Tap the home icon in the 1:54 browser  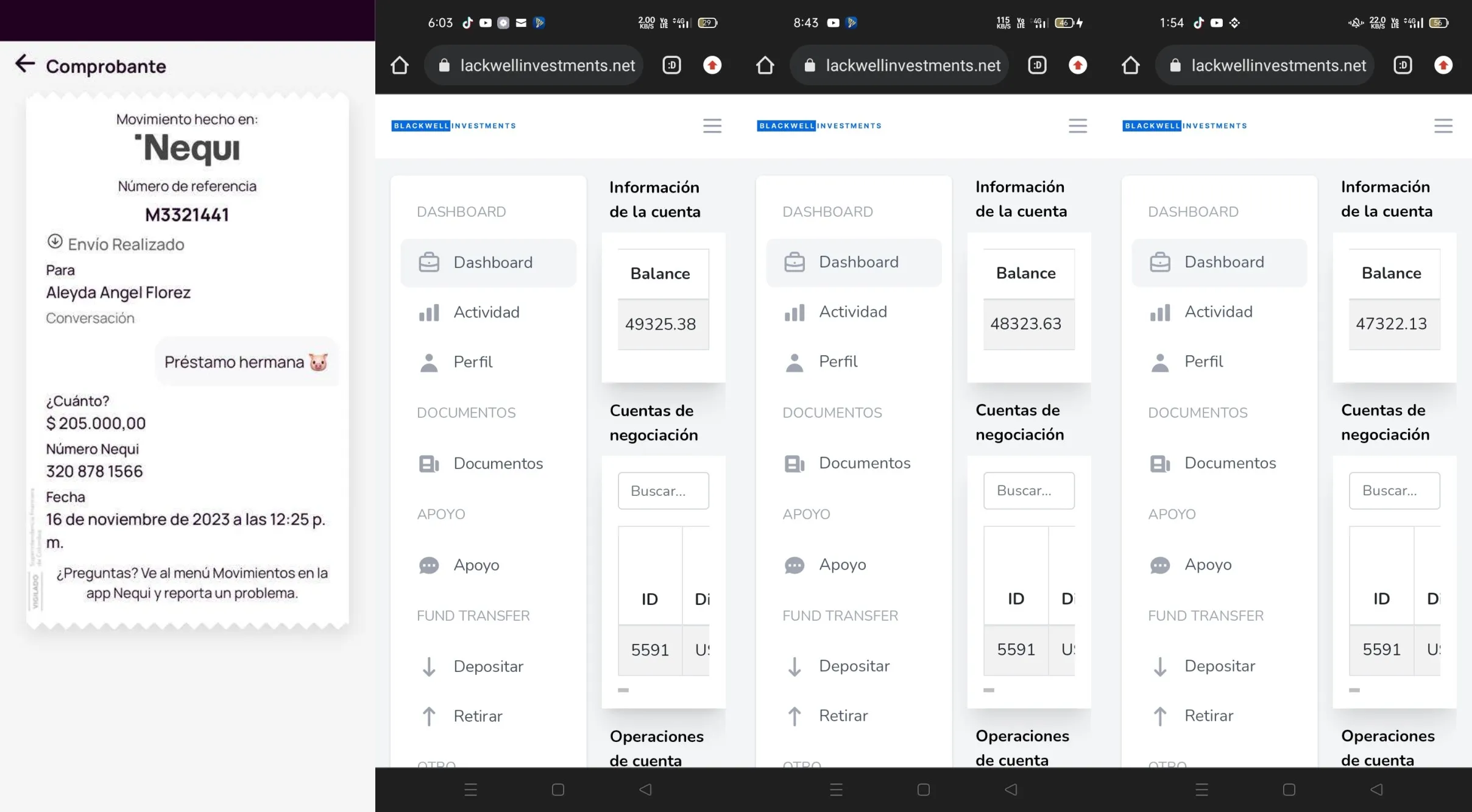pos(1131,65)
